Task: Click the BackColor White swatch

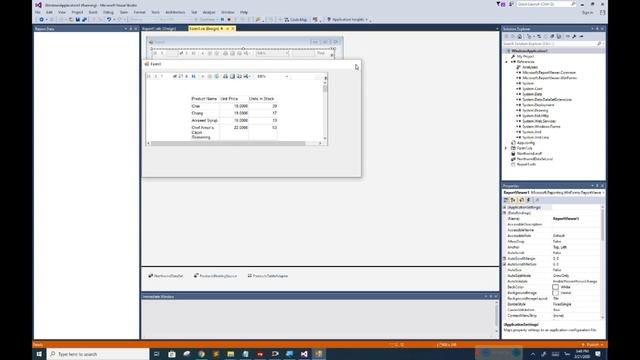Action: coord(556,287)
